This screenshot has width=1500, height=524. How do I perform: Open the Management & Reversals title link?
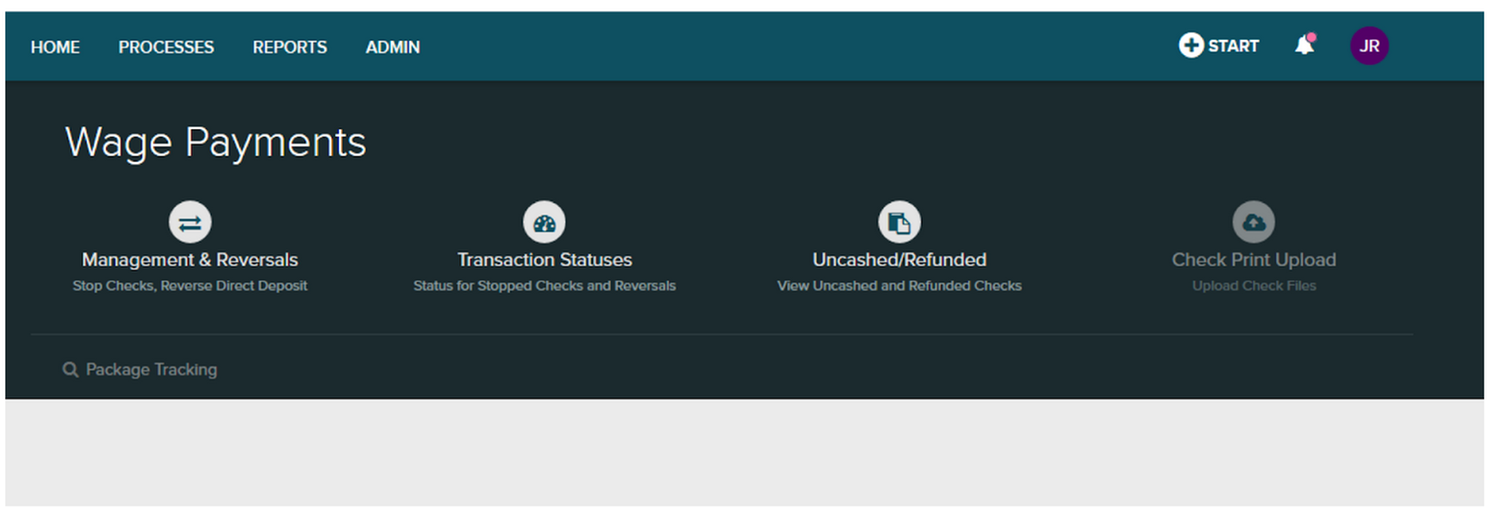point(190,260)
